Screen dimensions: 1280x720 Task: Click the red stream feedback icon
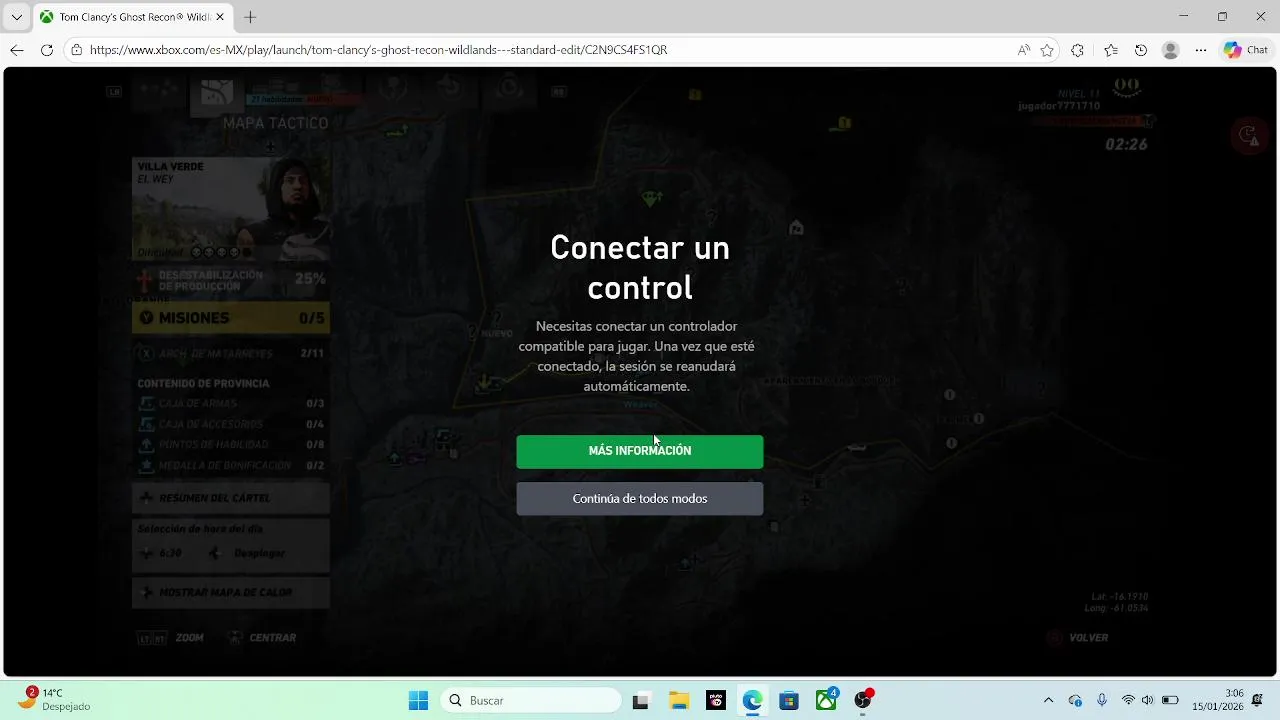(x=1248, y=136)
